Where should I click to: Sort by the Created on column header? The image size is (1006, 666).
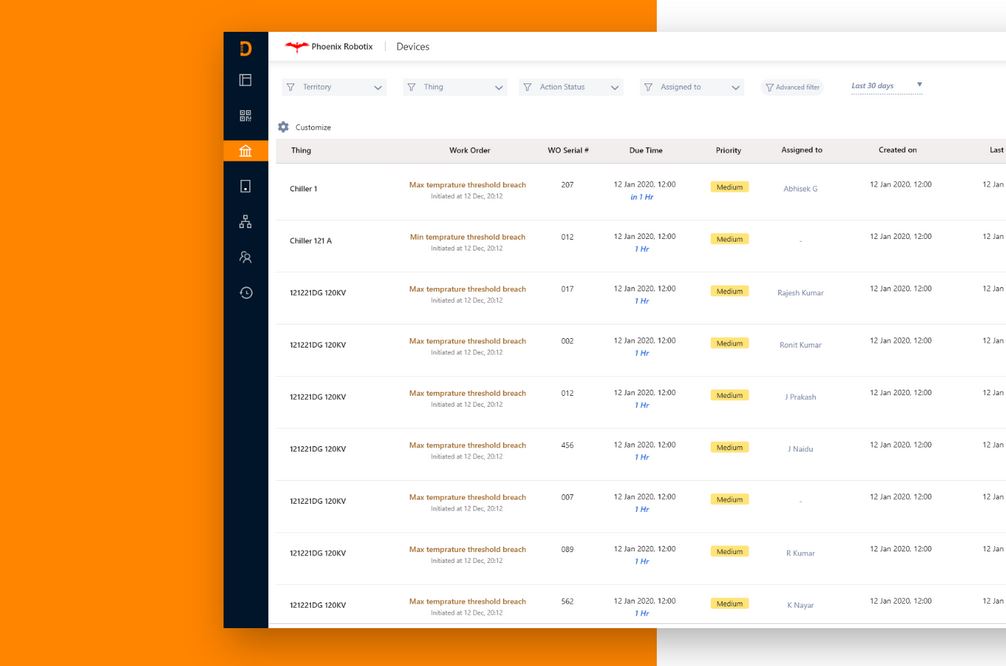pos(898,150)
